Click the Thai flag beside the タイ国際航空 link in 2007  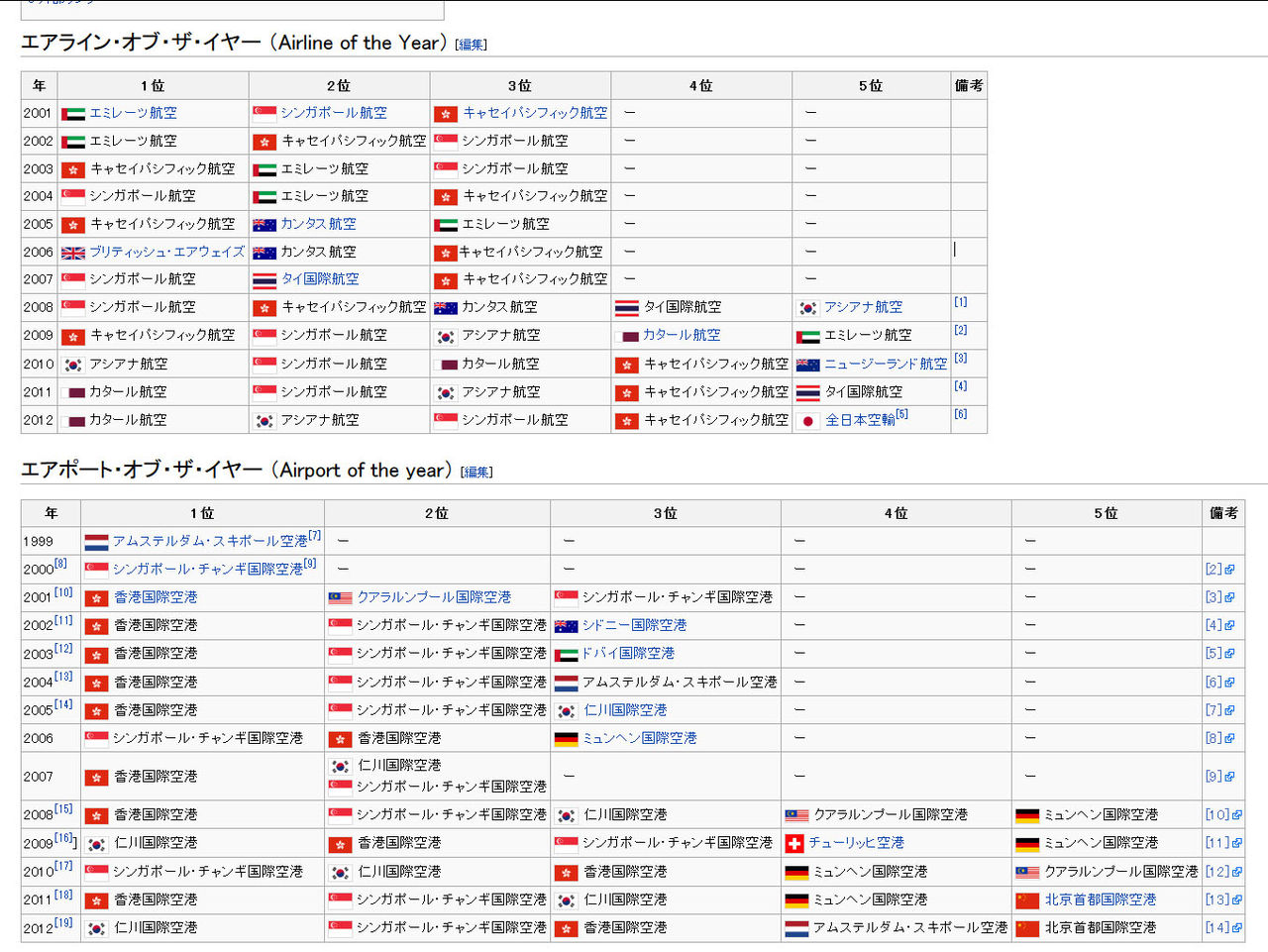click(x=264, y=280)
